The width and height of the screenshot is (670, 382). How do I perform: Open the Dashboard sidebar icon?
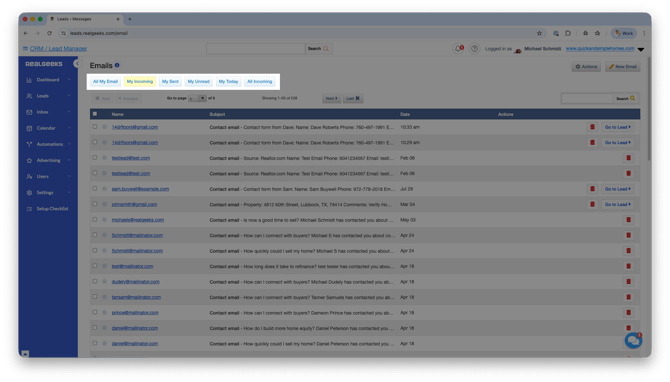coord(29,80)
